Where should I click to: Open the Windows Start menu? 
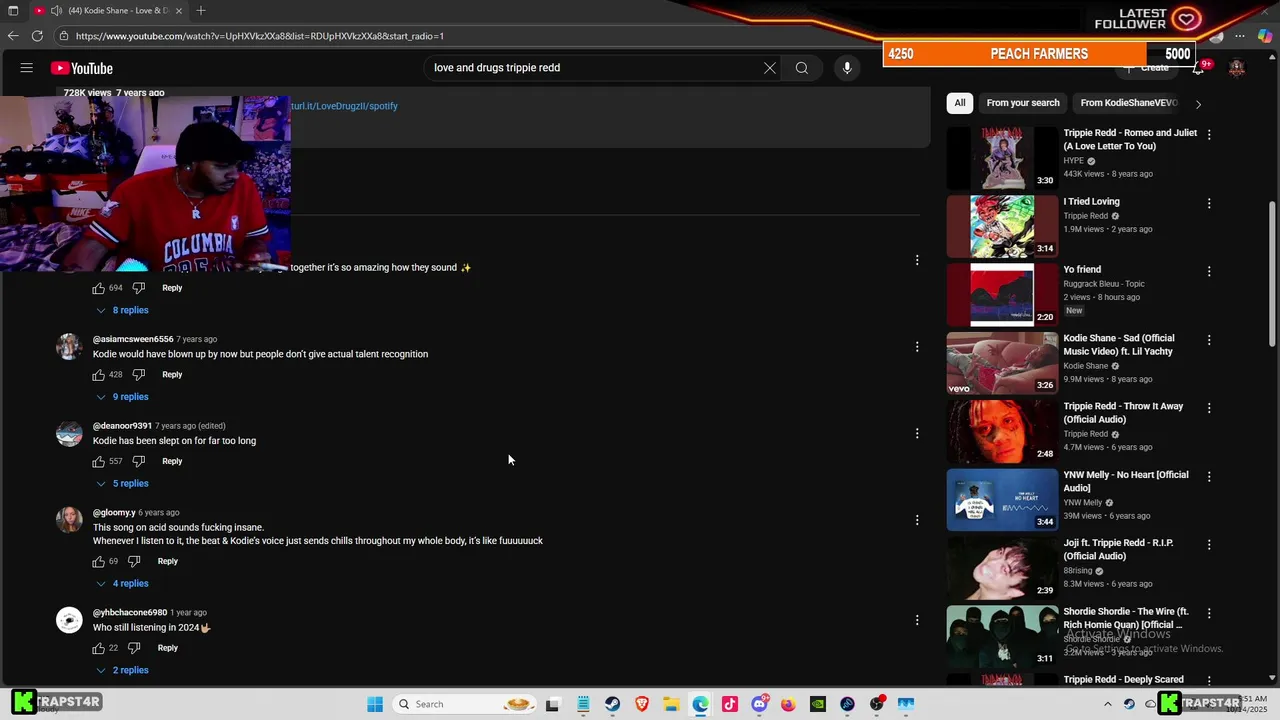pos(375,704)
